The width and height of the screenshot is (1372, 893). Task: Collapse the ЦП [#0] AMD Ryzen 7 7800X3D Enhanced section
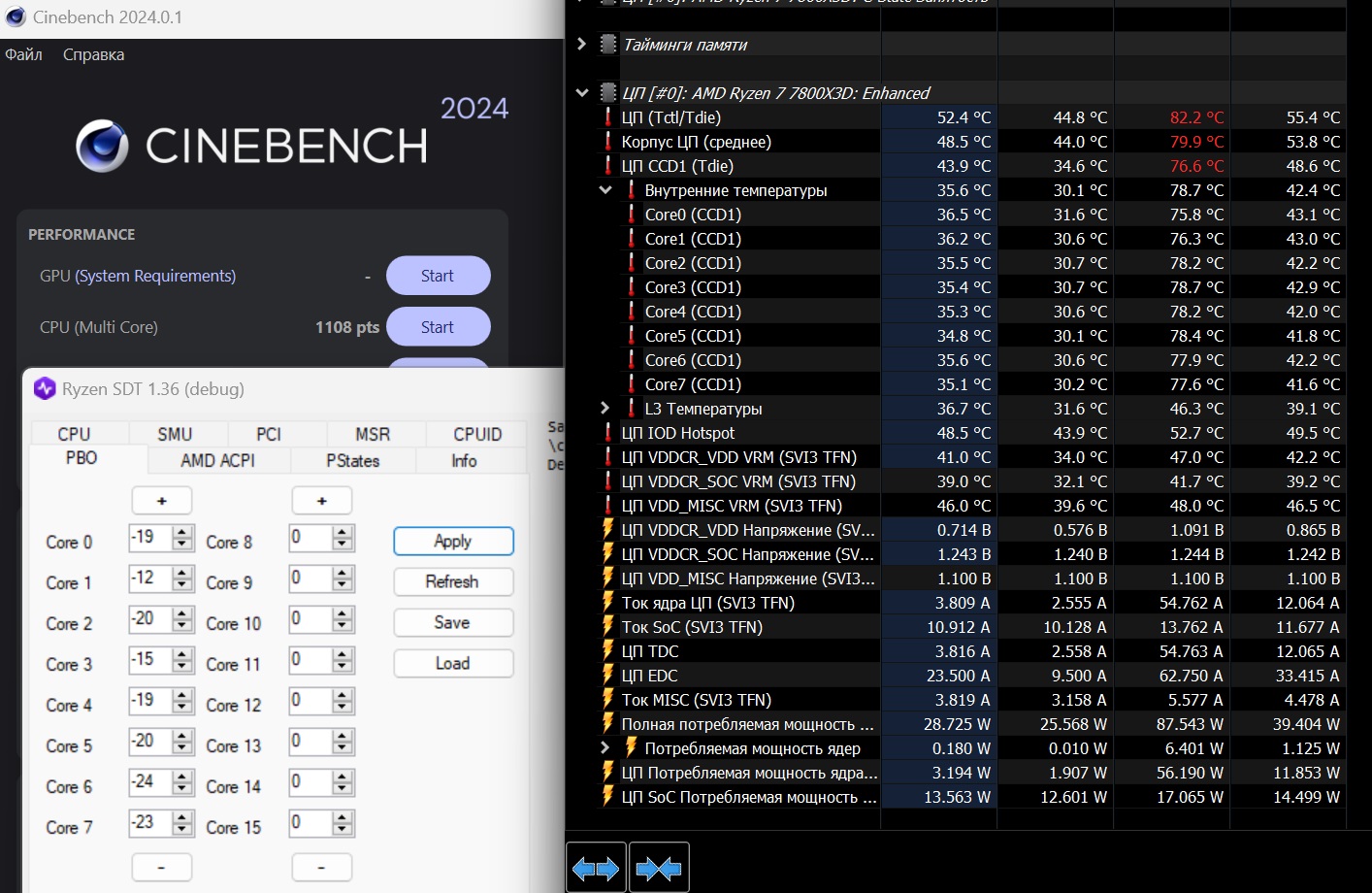[581, 93]
